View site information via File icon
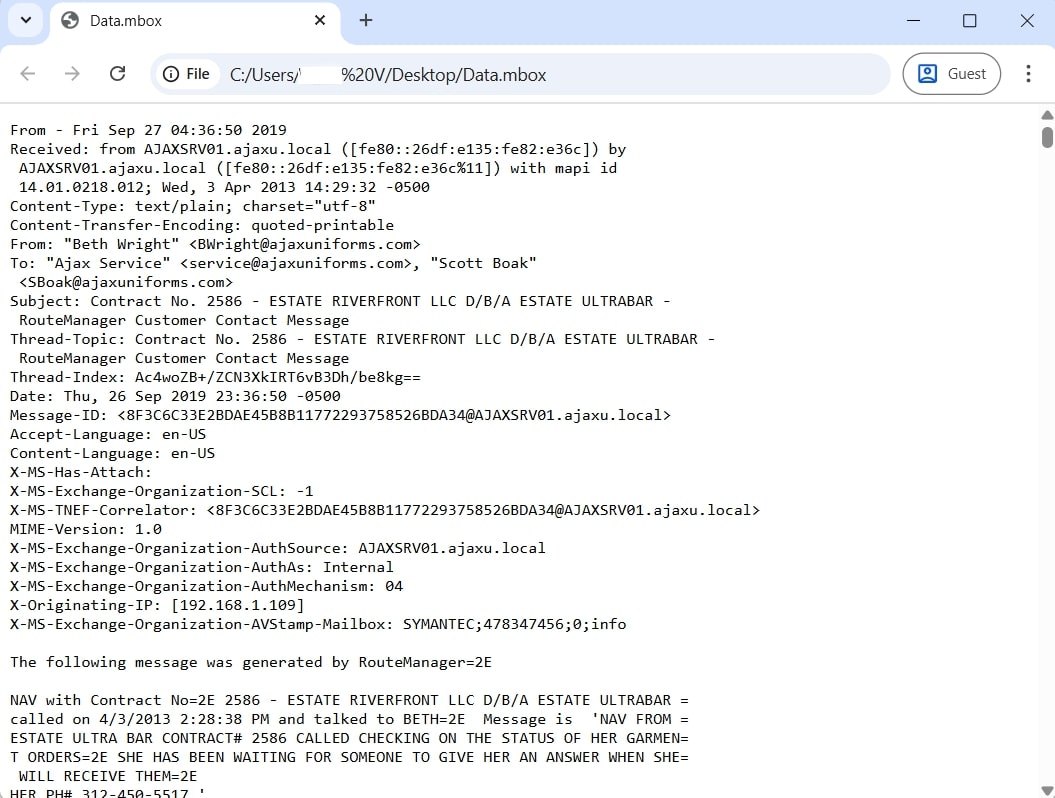1055x798 pixels. 187,74
